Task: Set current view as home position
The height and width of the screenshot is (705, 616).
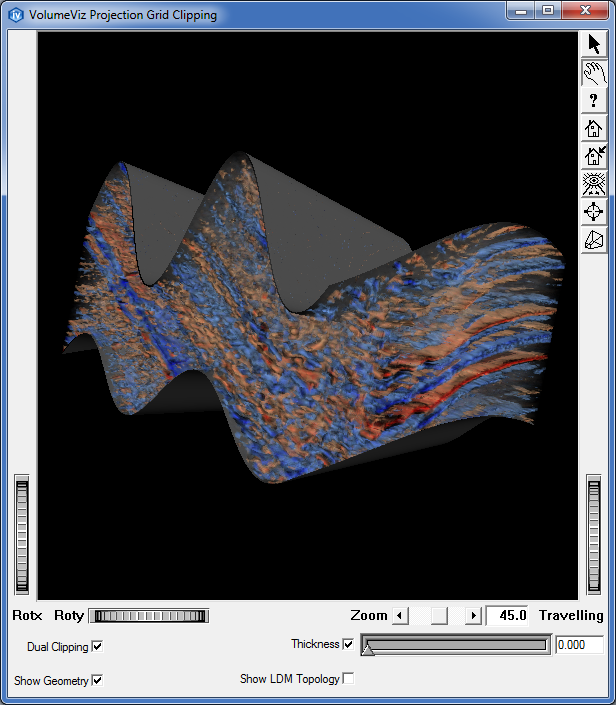Action: pyautogui.click(x=594, y=156)
